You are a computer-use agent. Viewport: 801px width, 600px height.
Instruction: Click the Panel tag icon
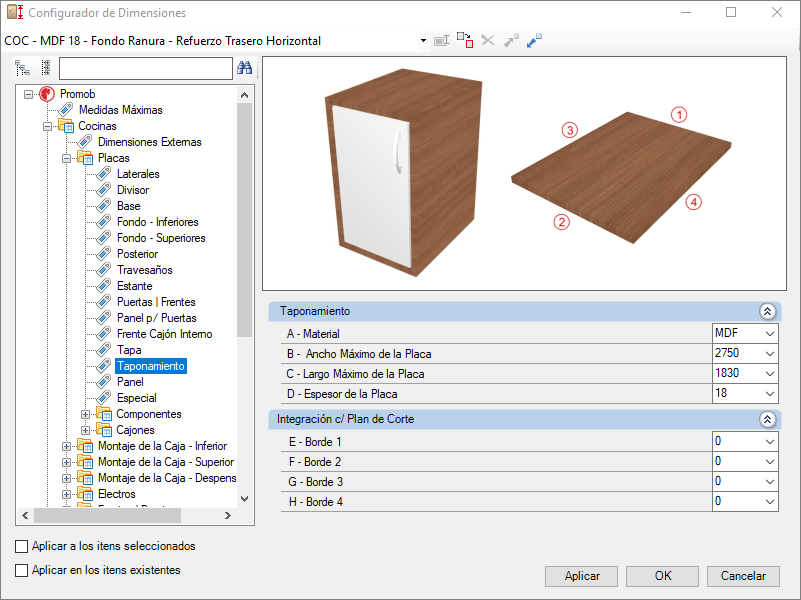104,382
